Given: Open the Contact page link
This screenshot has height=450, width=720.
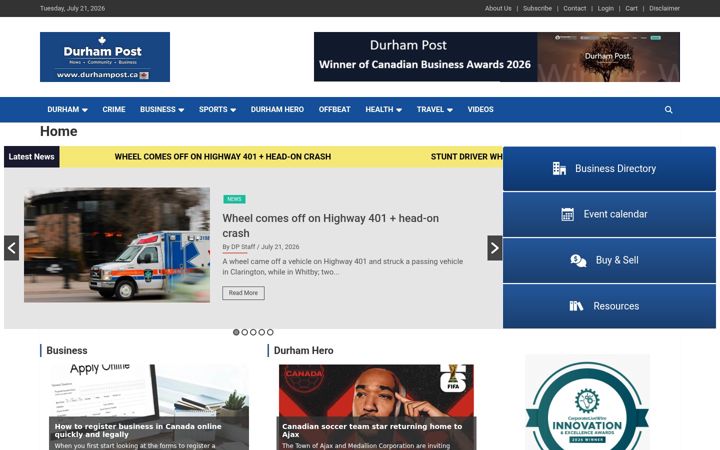Looking at the screenshot, I should tap(574, 8).
